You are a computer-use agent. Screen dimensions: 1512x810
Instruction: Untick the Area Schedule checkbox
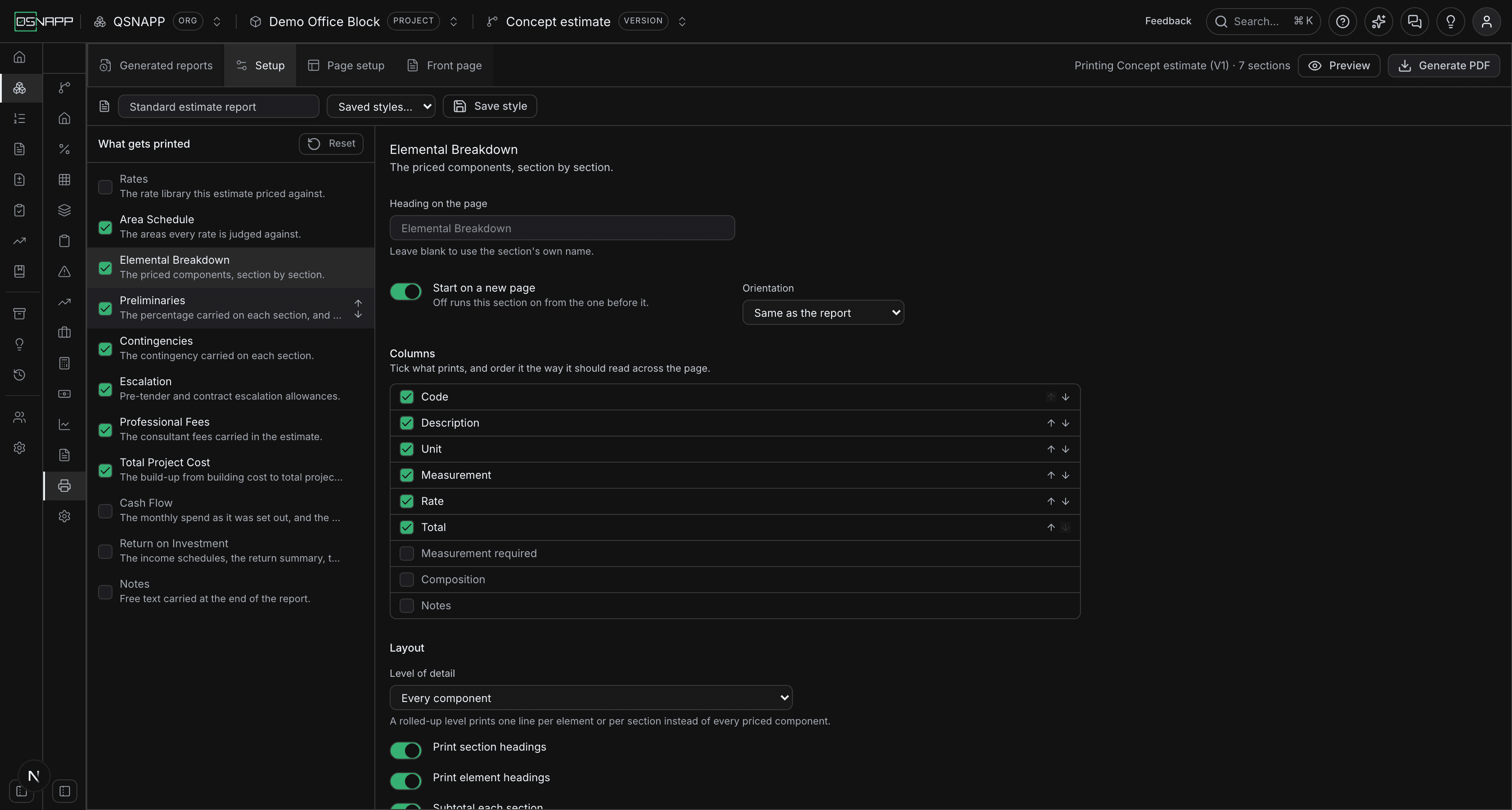[x=105, y=227]
